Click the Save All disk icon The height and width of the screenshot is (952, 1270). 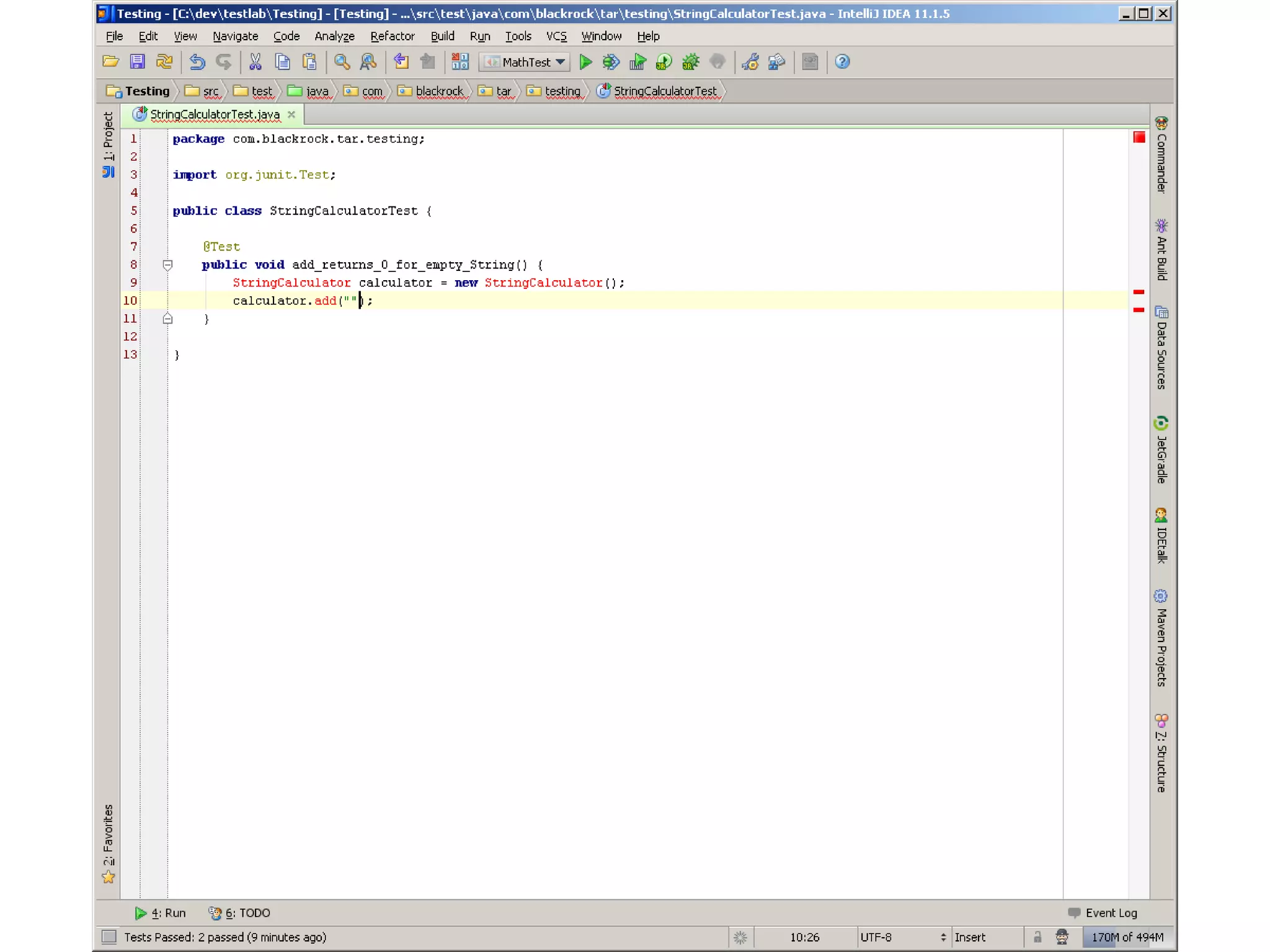[x=137, y=62]
